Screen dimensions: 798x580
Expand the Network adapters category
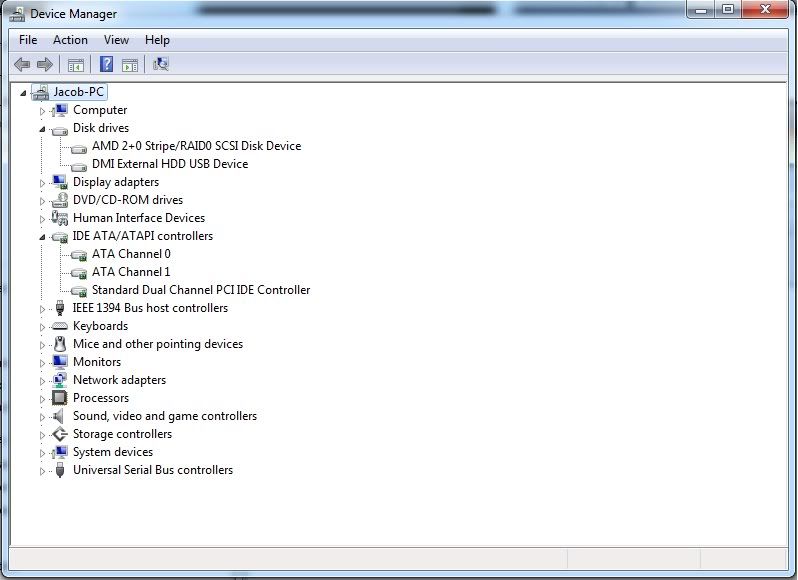[x=42, y=381]
